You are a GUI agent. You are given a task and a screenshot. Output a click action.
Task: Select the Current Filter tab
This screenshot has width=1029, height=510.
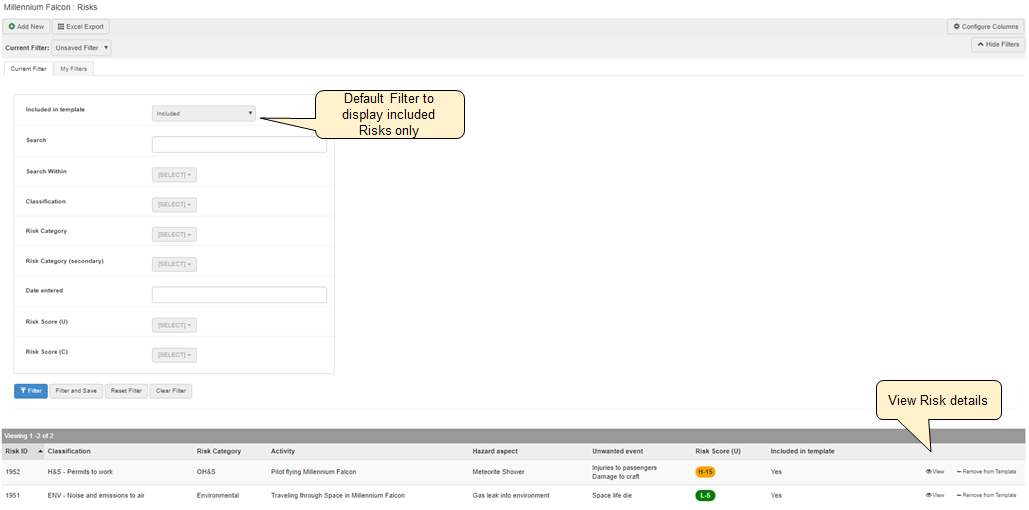pyautogui.click(x=28, y=69)
